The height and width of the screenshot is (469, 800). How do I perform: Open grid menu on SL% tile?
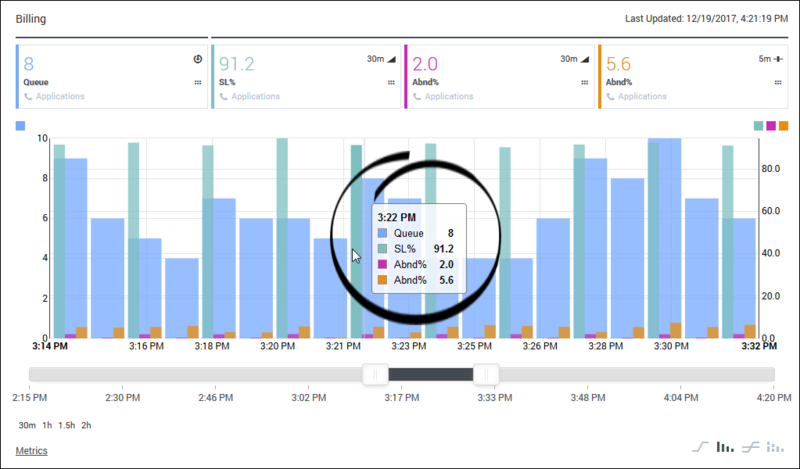[x=391, y=83]
